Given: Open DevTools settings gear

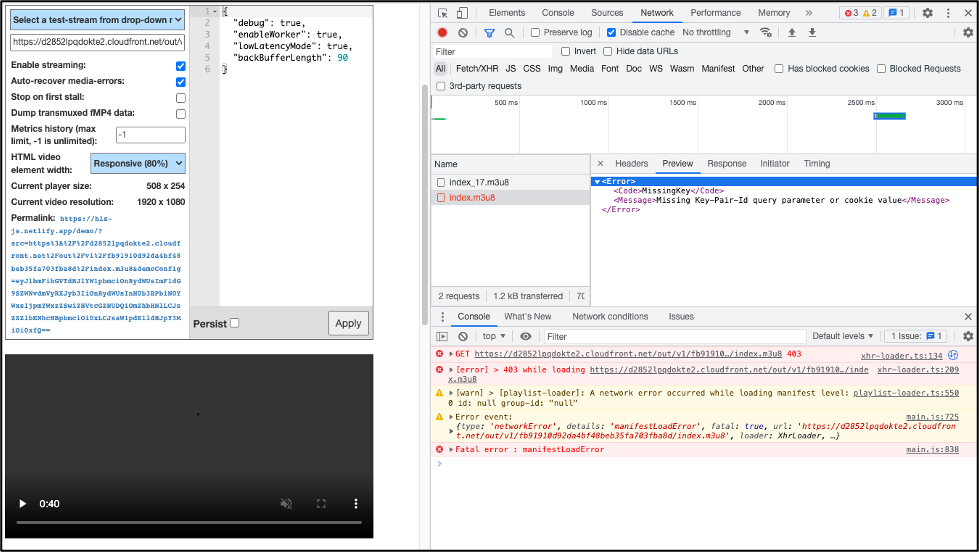Looking at the screenshot, I should pyautogui.click(x=927, y=13).
